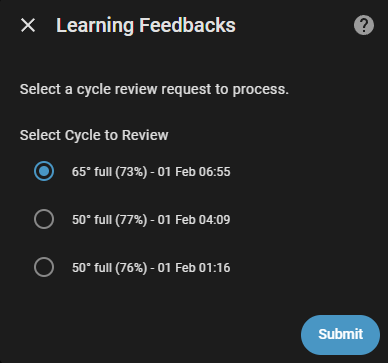
Task: Select the 50° full (76%) radio button
Action: pyautogui.click(x=44, y=267)
